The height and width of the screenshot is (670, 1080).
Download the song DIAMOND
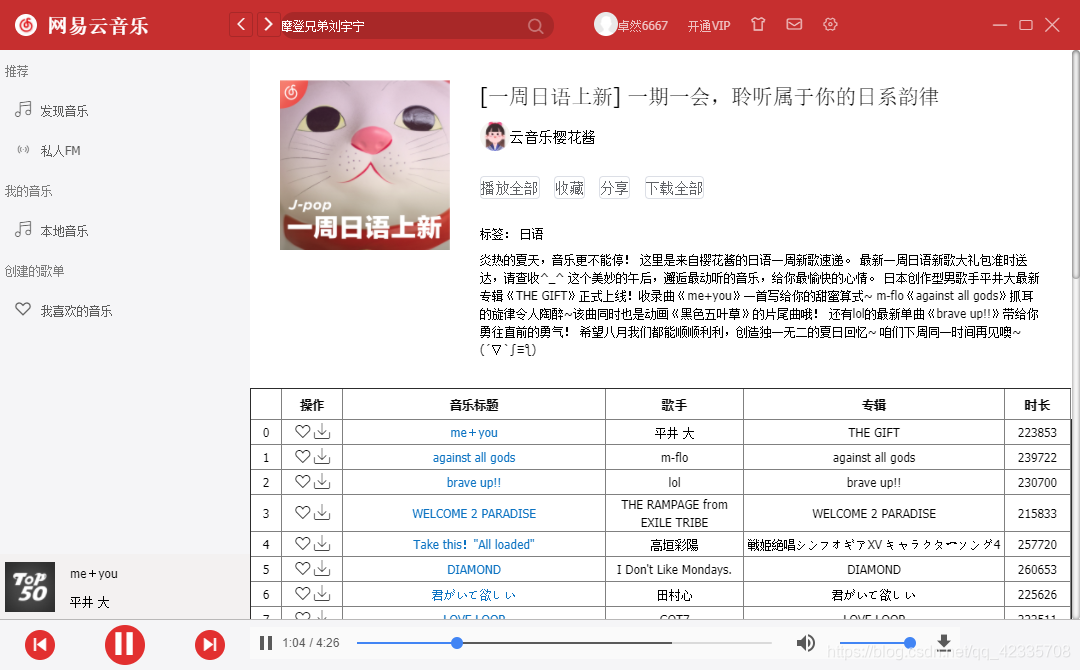[x=322, y=569]
